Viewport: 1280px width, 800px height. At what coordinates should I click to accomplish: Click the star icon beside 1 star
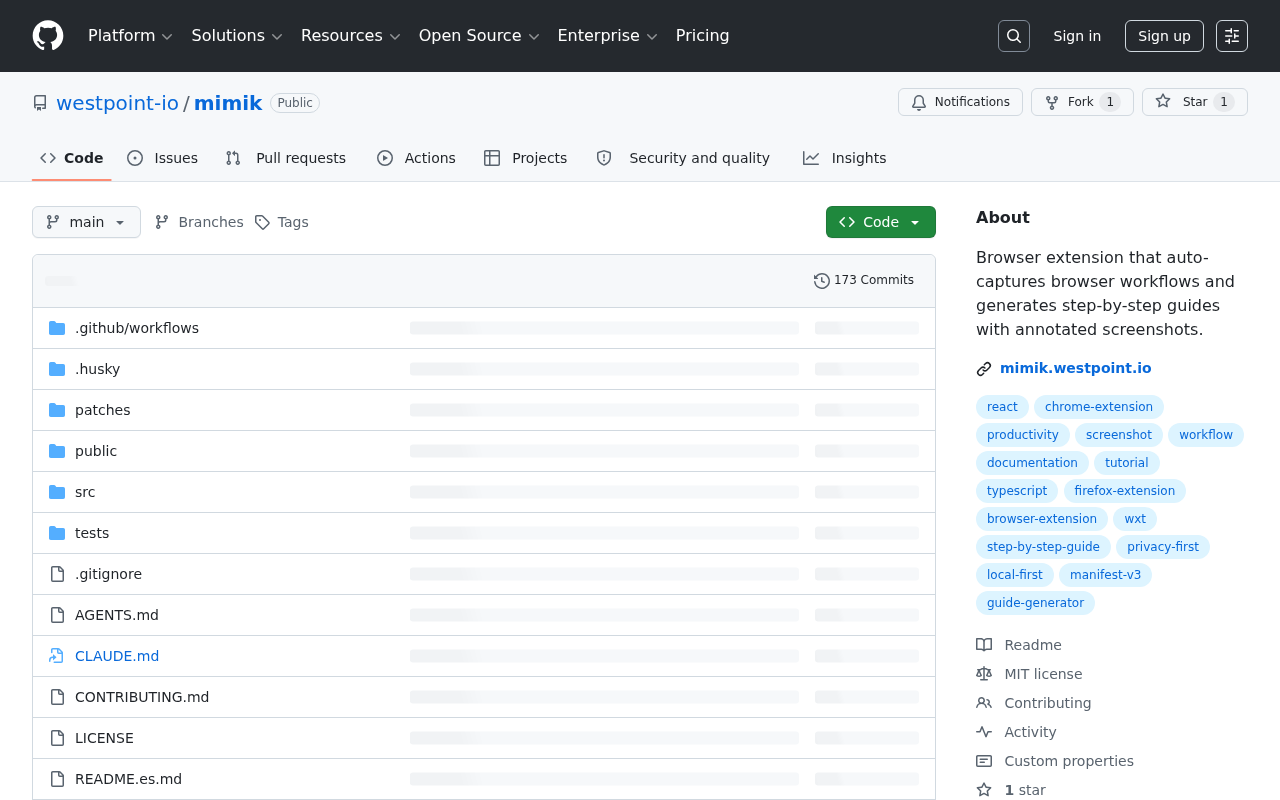click(x=984, y=790)
